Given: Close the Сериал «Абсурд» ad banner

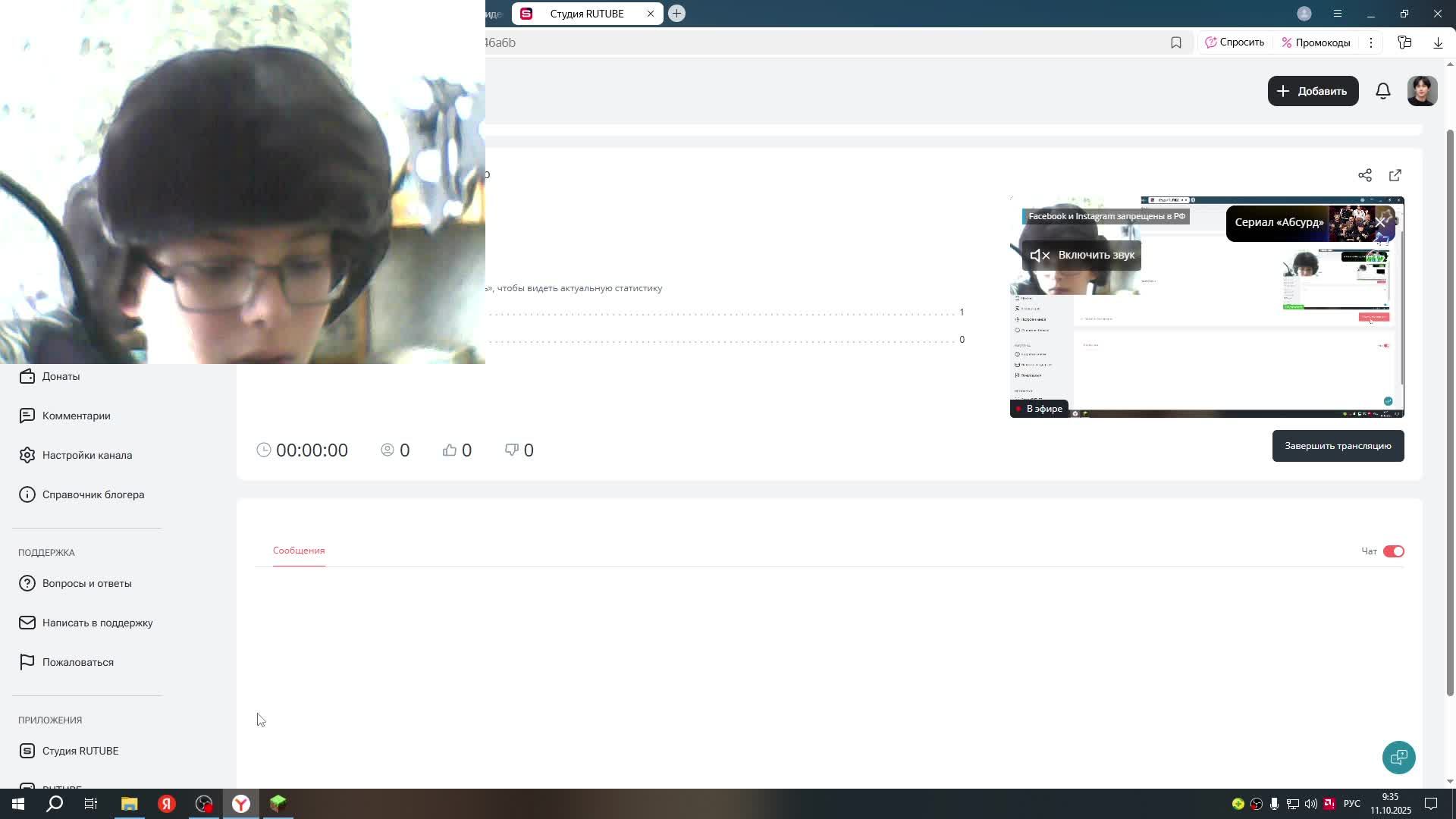Looking at the screenshot, I should 1381,222.
